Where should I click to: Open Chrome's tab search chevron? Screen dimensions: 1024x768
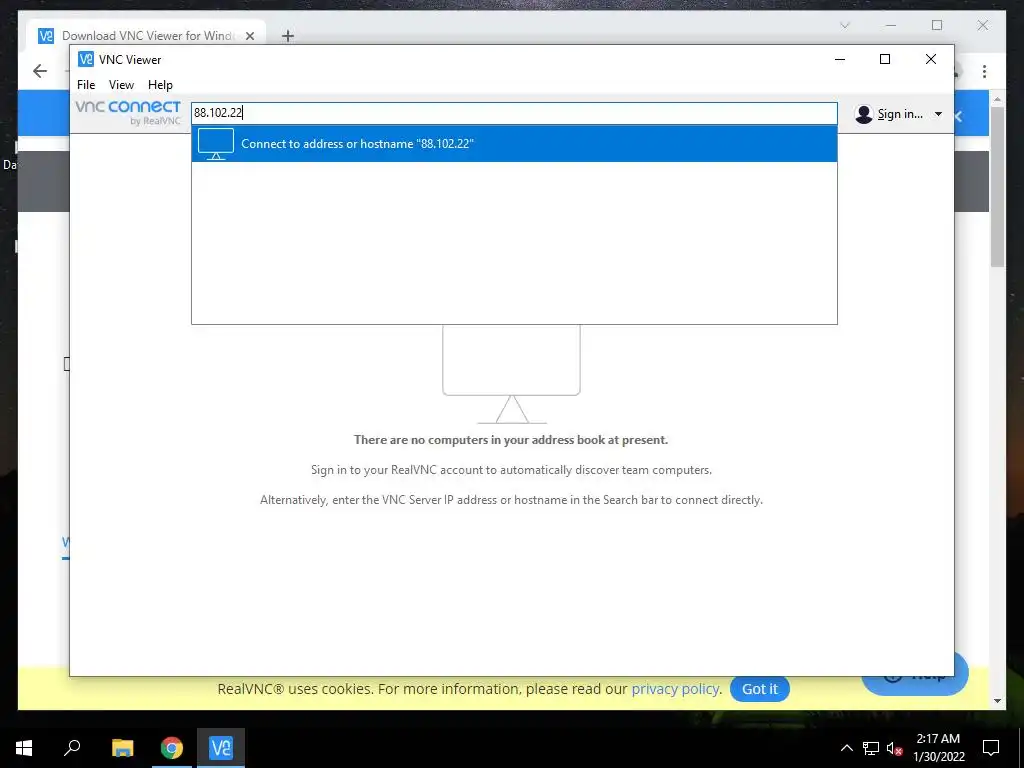[844, 25]
